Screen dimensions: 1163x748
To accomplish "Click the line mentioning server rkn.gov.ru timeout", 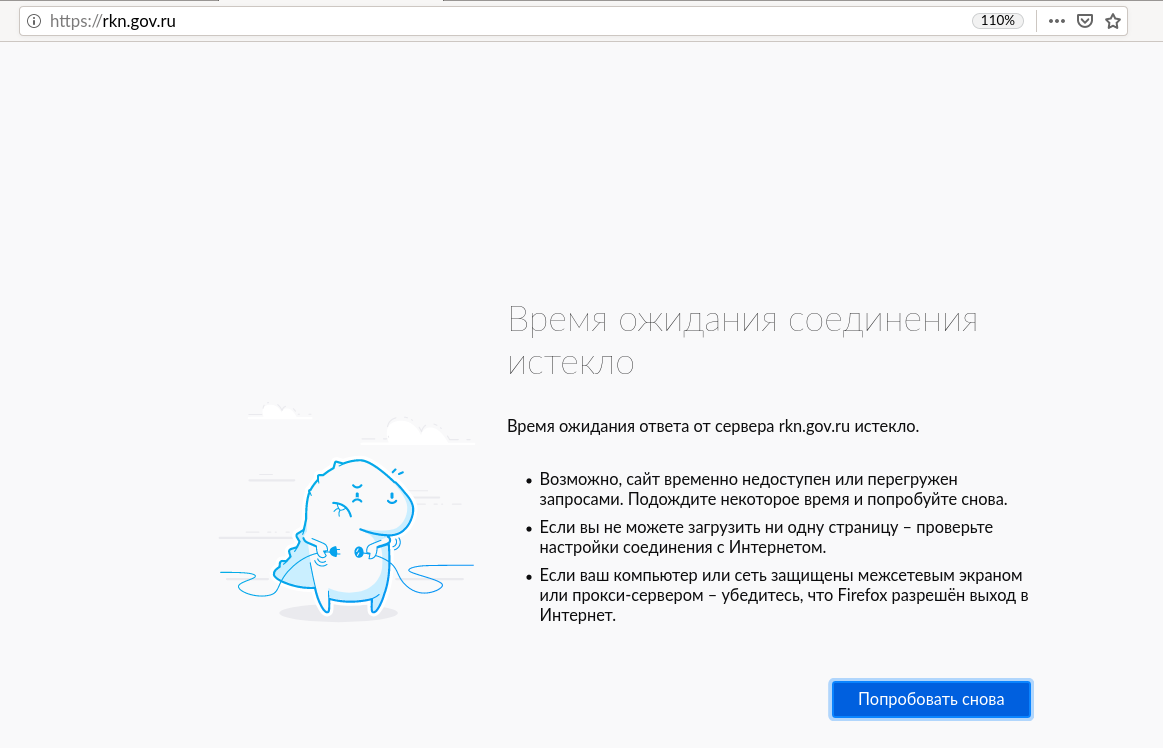I will [712, 427].
